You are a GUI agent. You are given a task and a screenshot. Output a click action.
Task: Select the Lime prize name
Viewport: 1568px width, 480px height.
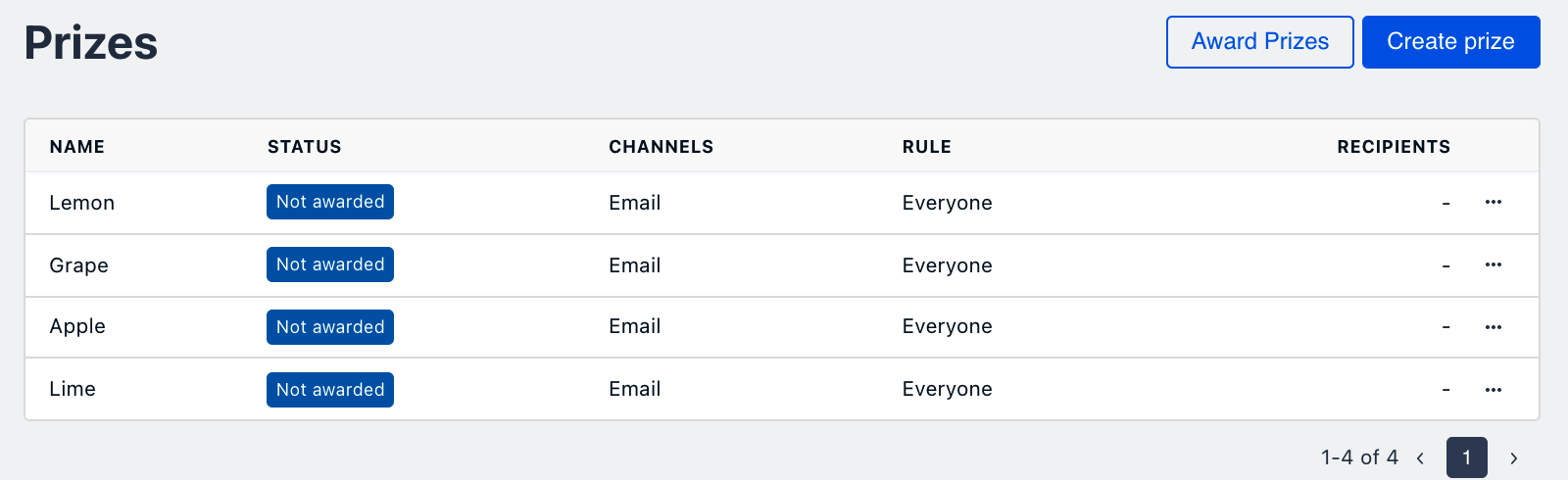coord(73,389)
